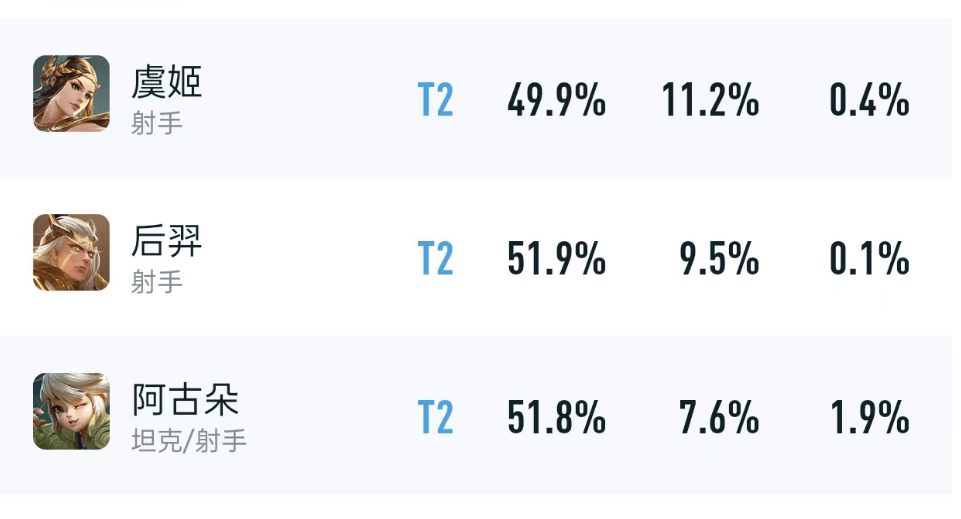Viewport: 961px width, 519px height.
Task: Click 后羿's 51.9% win rate
Action: 556,258
